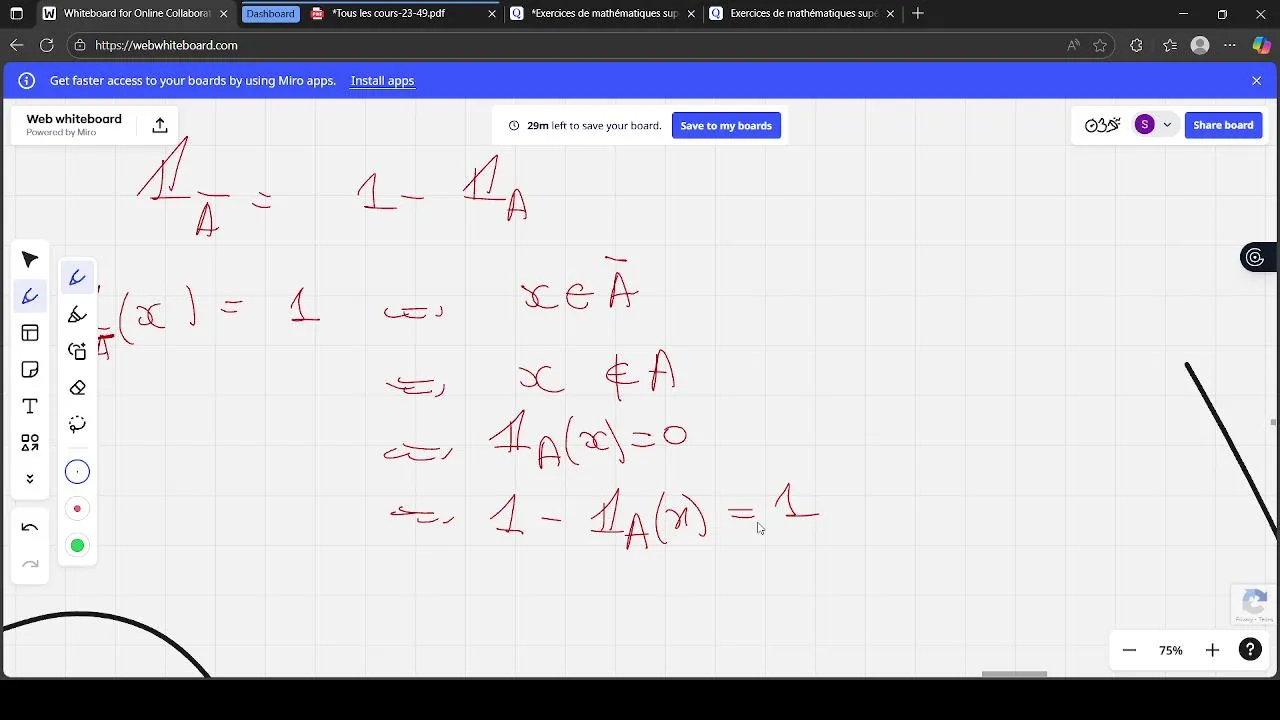The height and width of the screenshot is (720, 1280).
Task: Select the arrow cursor tool
Action: pyautogui.click(x=30, y=260)
